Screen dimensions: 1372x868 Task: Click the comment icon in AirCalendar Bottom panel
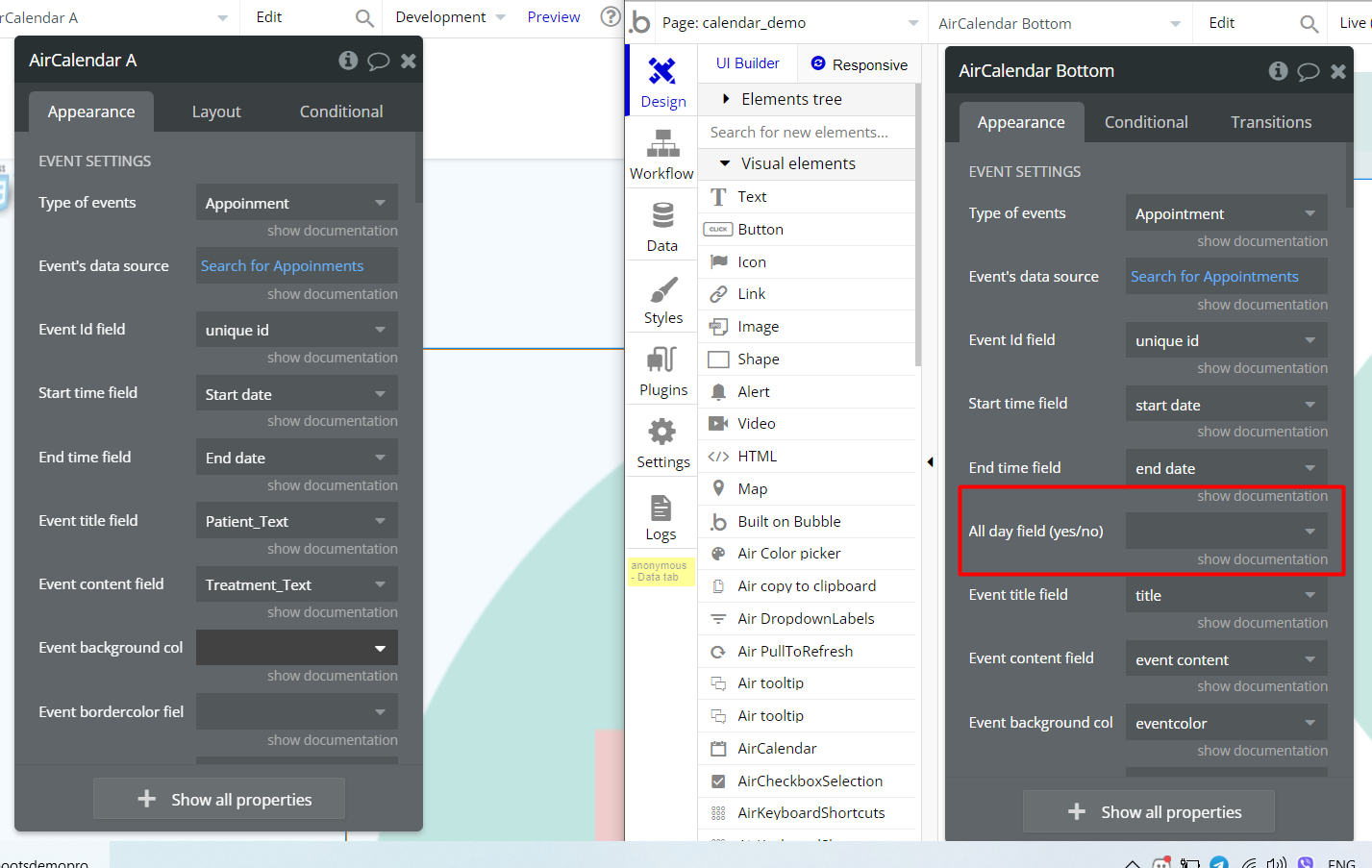pyautogui.click(x=1309, y=71)
